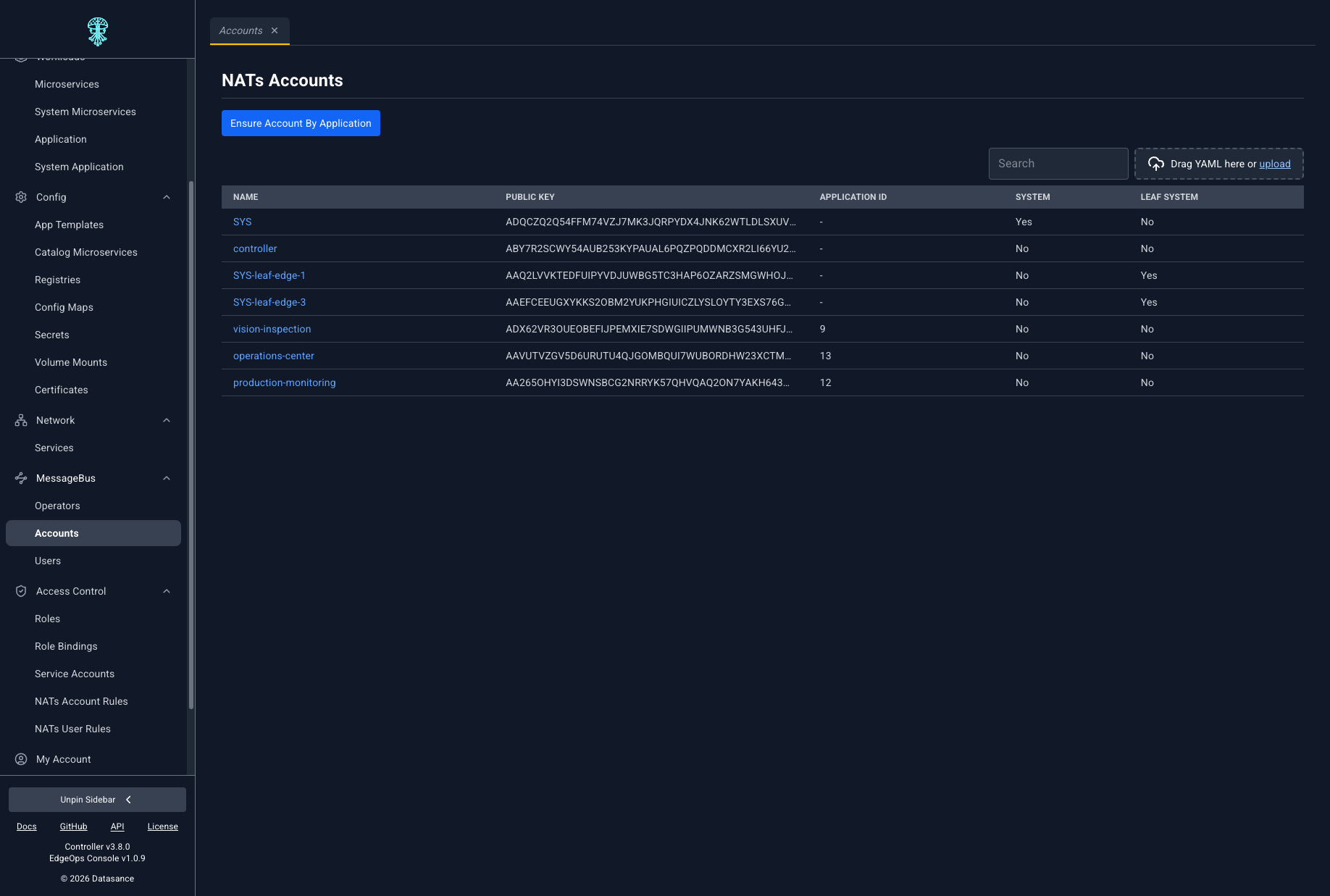Open Catalog Microservices
The width and height of the screenshot is (1330, 896).
coord(86,252)
